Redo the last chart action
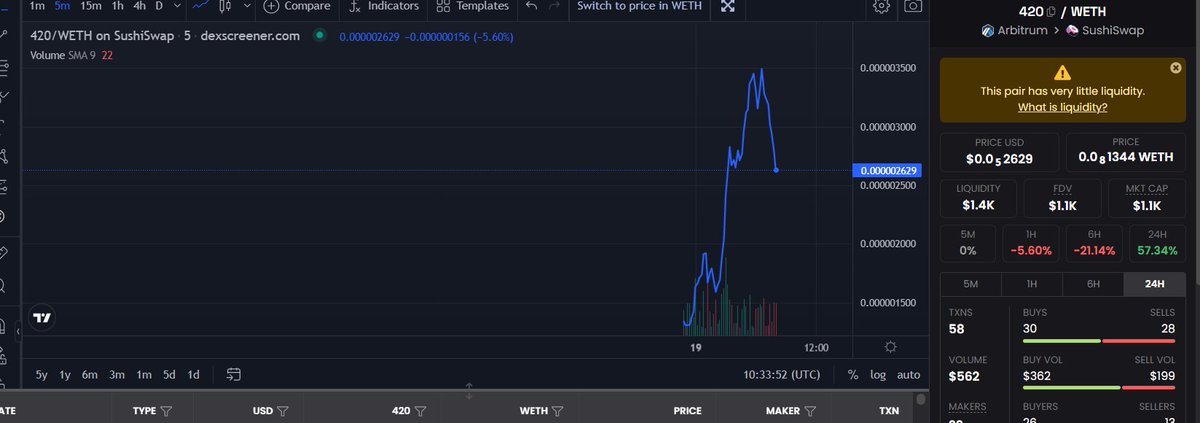Viewport: 1200px width, 423px height. pos(555,6)
